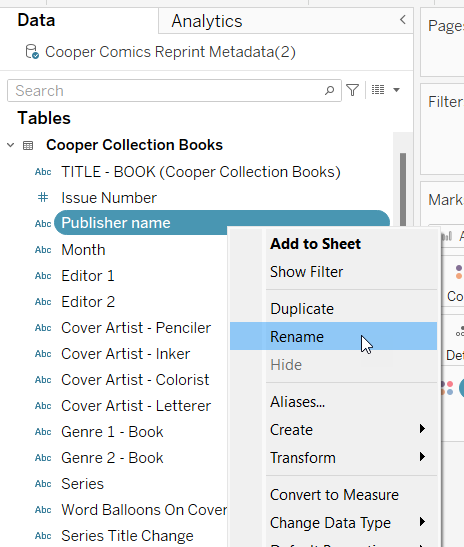Click the Abc type icon beside Month

[x=43, y=250]
